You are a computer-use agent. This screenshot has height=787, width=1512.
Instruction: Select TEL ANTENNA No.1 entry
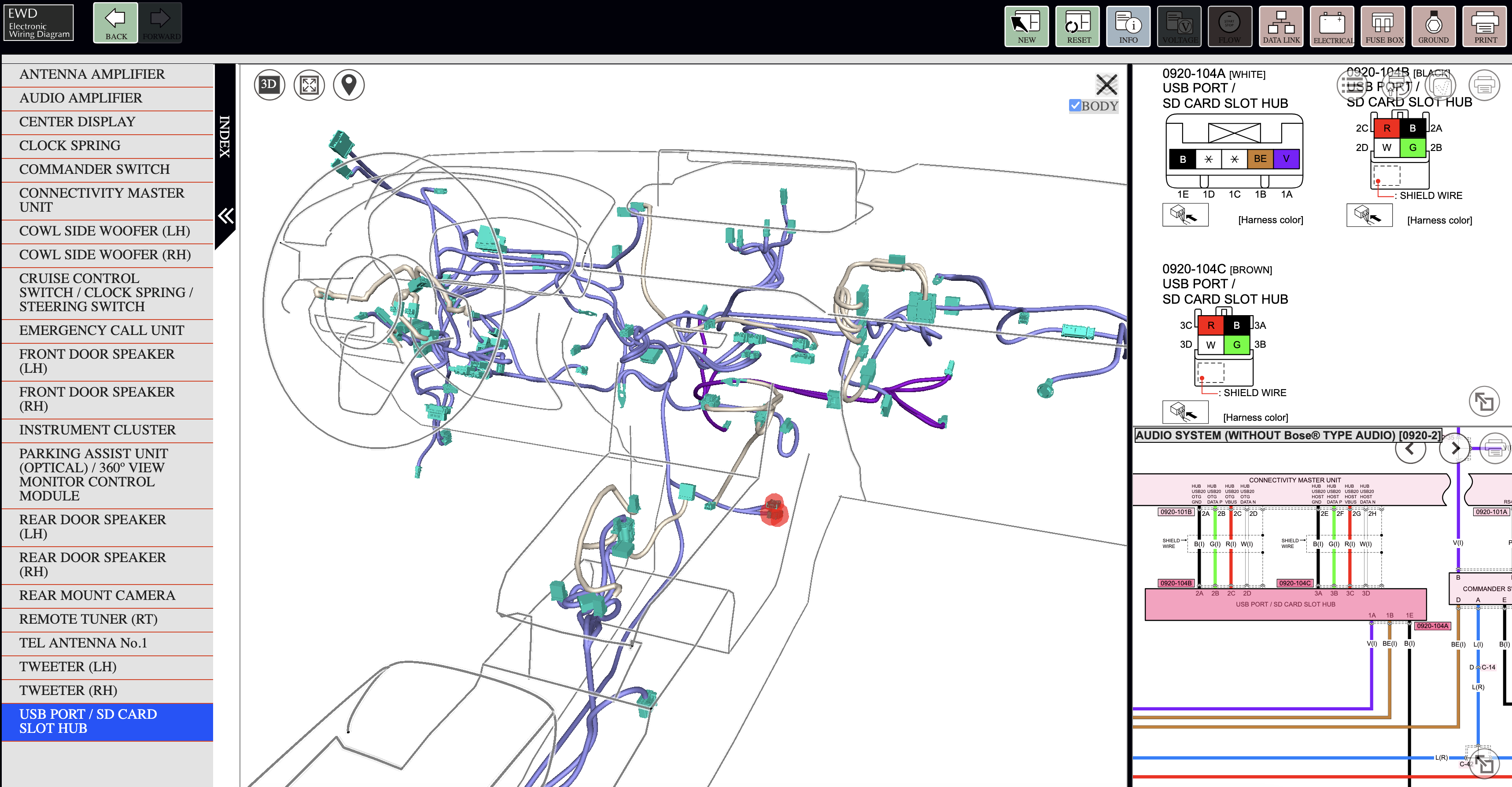pyautogui.click(x=107, y=643)
